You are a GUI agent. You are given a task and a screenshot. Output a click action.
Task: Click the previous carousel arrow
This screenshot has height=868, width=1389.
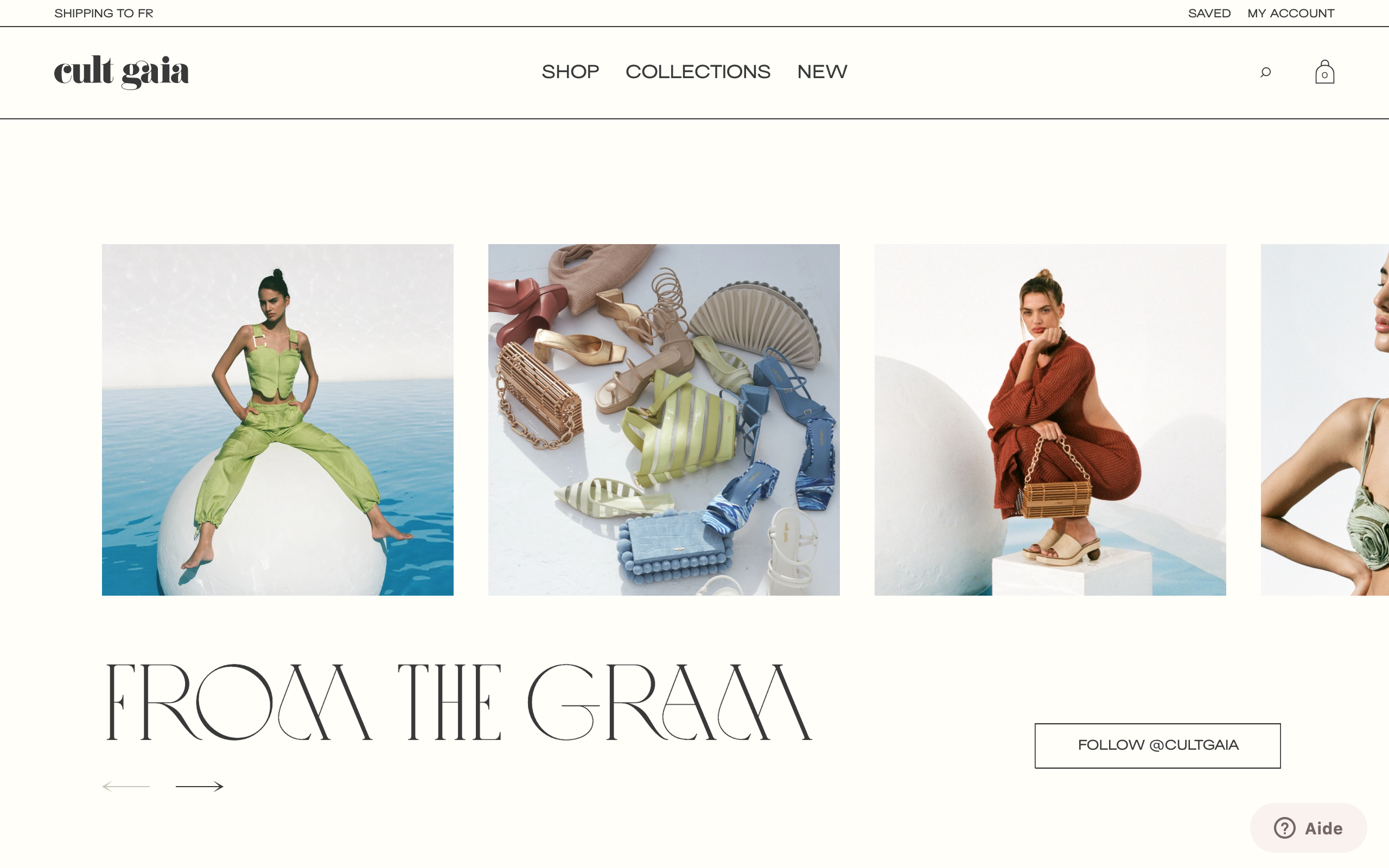click(126, 787)
